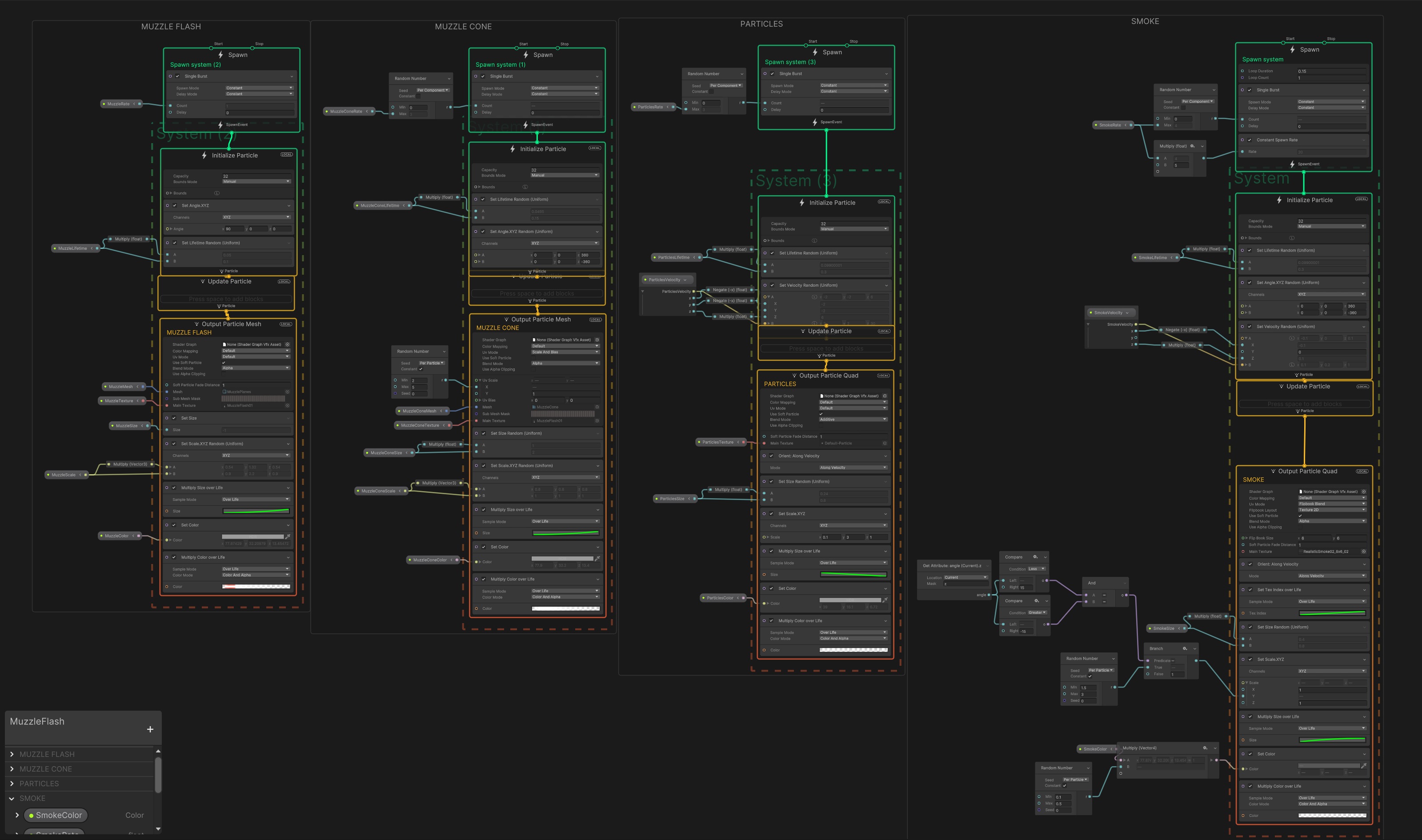
Task: Enable Use Alpha Clipping in MUZZLE FLASH output
Action: tap(224, 374)
